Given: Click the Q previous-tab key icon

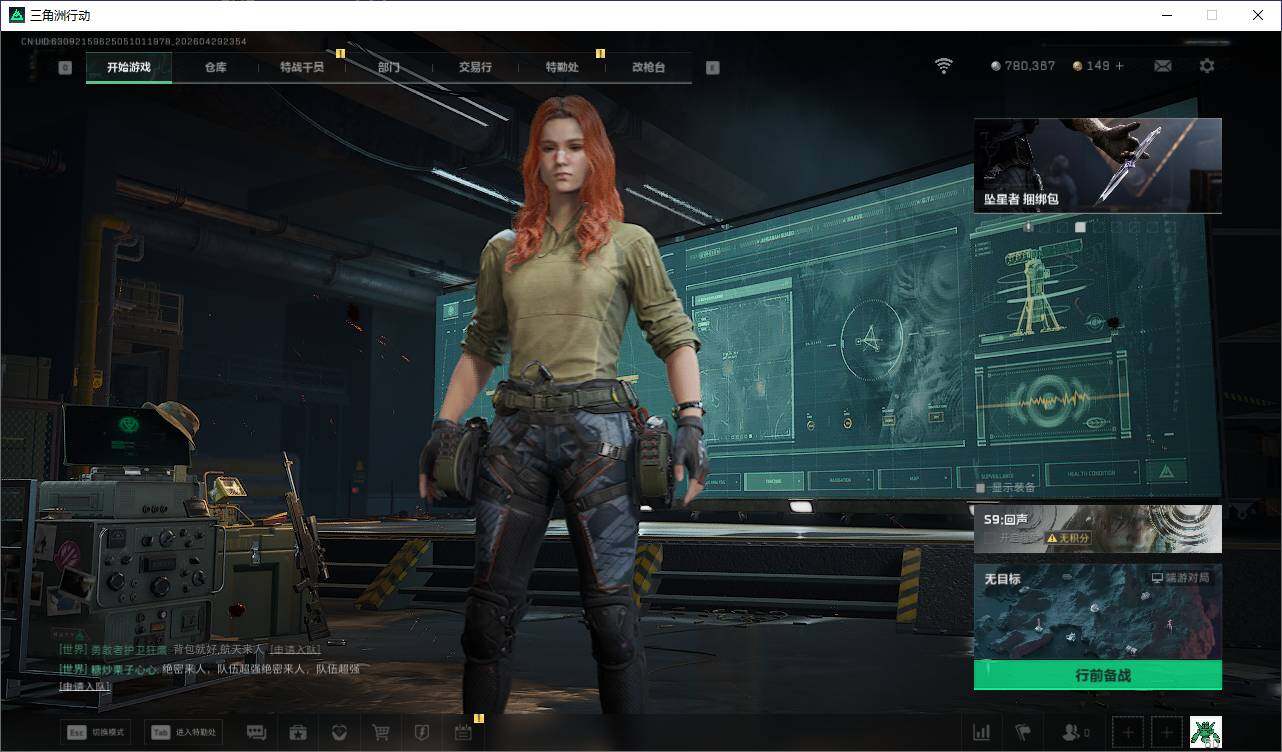Looking at the screenshot, I should [65, 68].
